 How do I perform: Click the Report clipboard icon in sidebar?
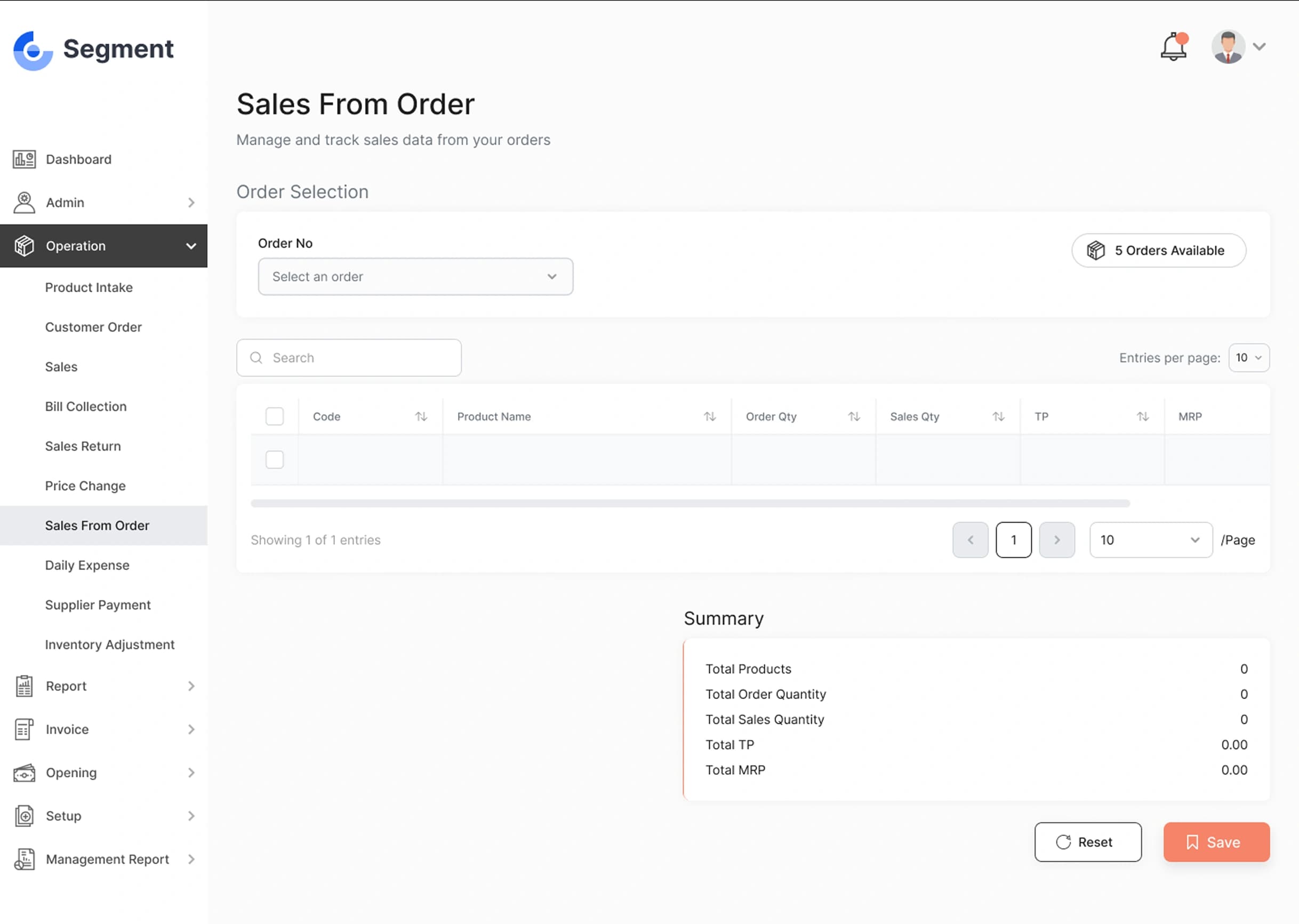pyautogui.click(x=24, y=686)
